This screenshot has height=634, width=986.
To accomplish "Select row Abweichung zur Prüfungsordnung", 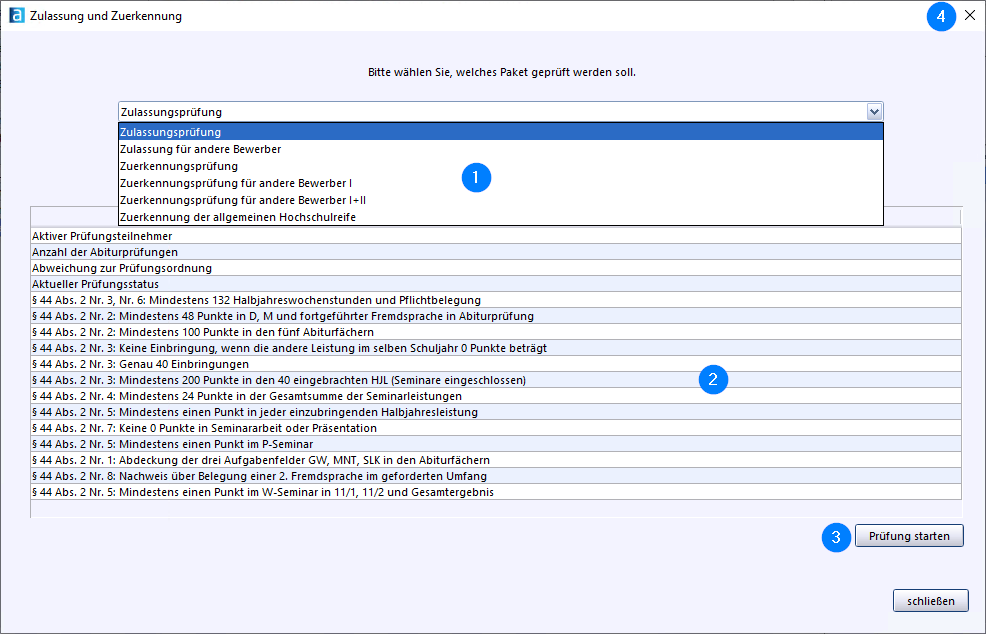I will [x=496, y=268].
